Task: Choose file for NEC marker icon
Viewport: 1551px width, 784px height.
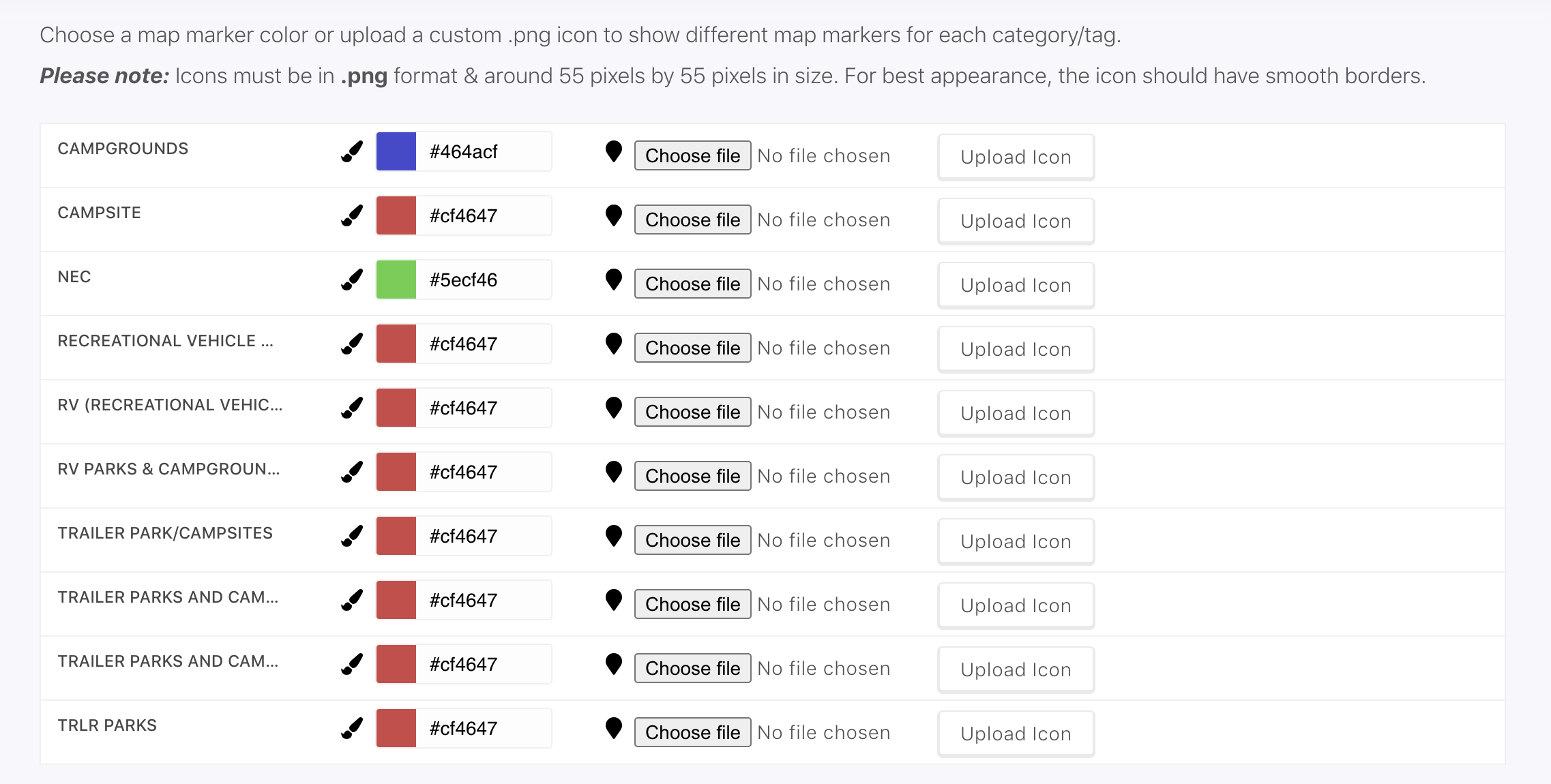Action: click(x=693, y=284)
